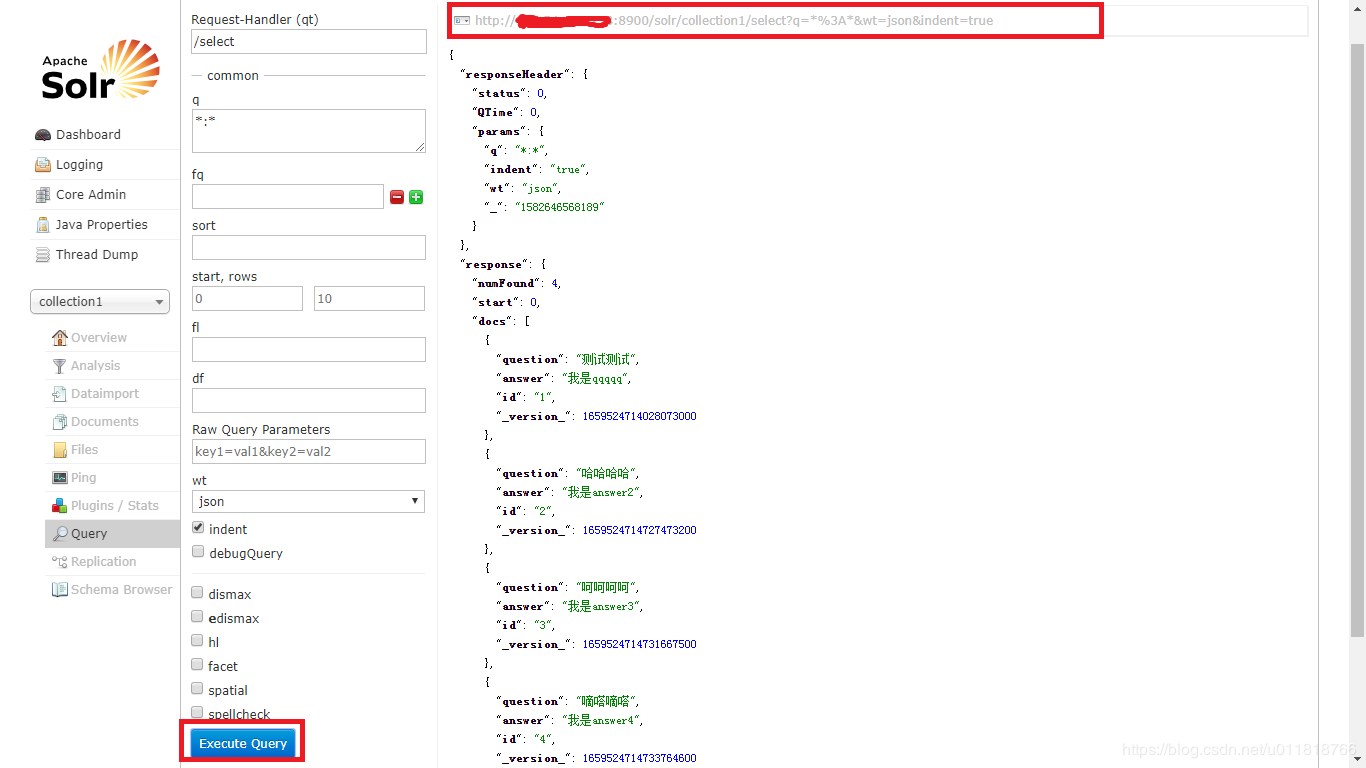This screenshot has height=768, width=1366.
Task: View the Thread Dump
Action: pos(97,255)
